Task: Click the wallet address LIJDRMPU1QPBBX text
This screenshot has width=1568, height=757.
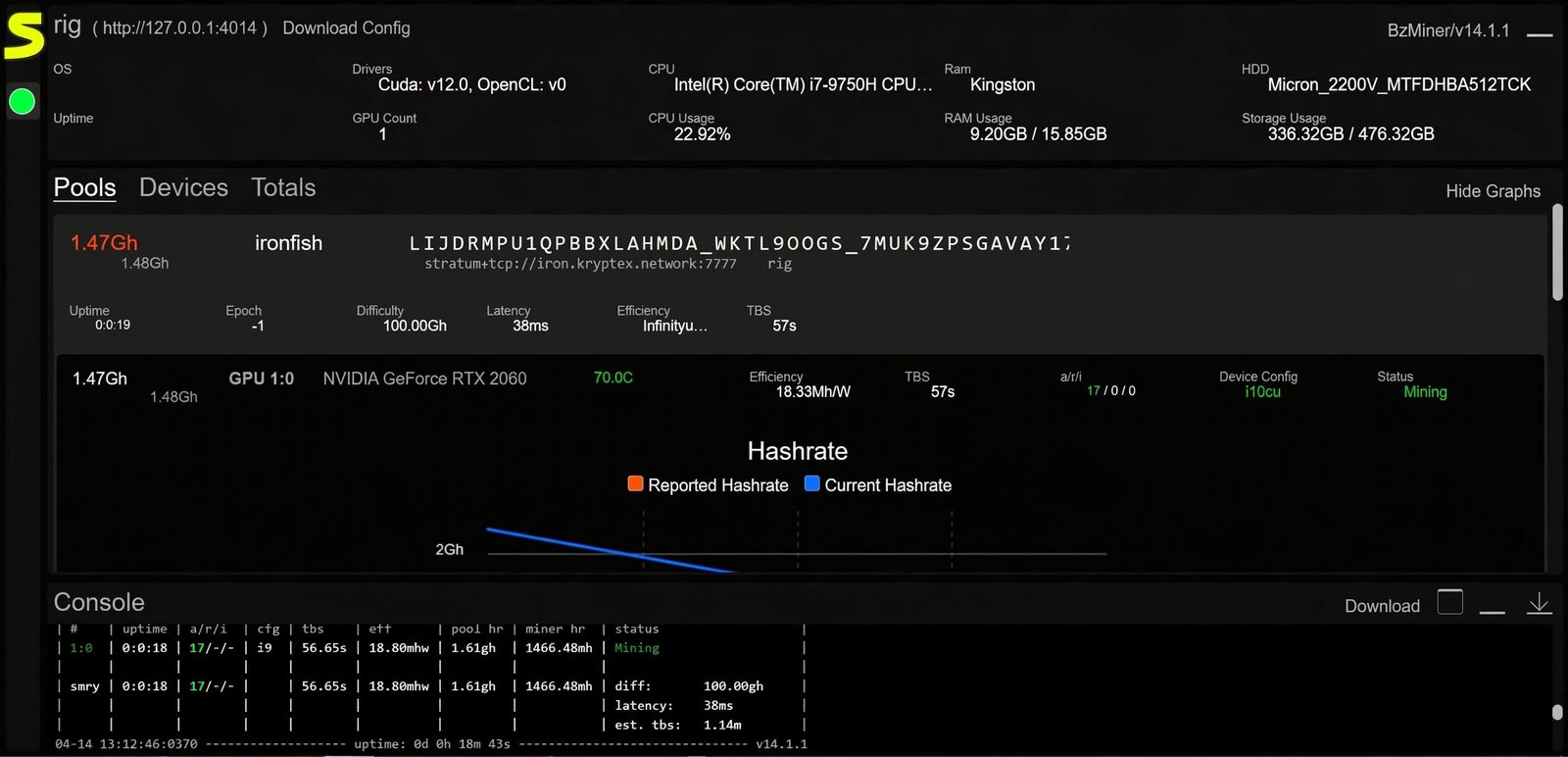Action: 740,243
